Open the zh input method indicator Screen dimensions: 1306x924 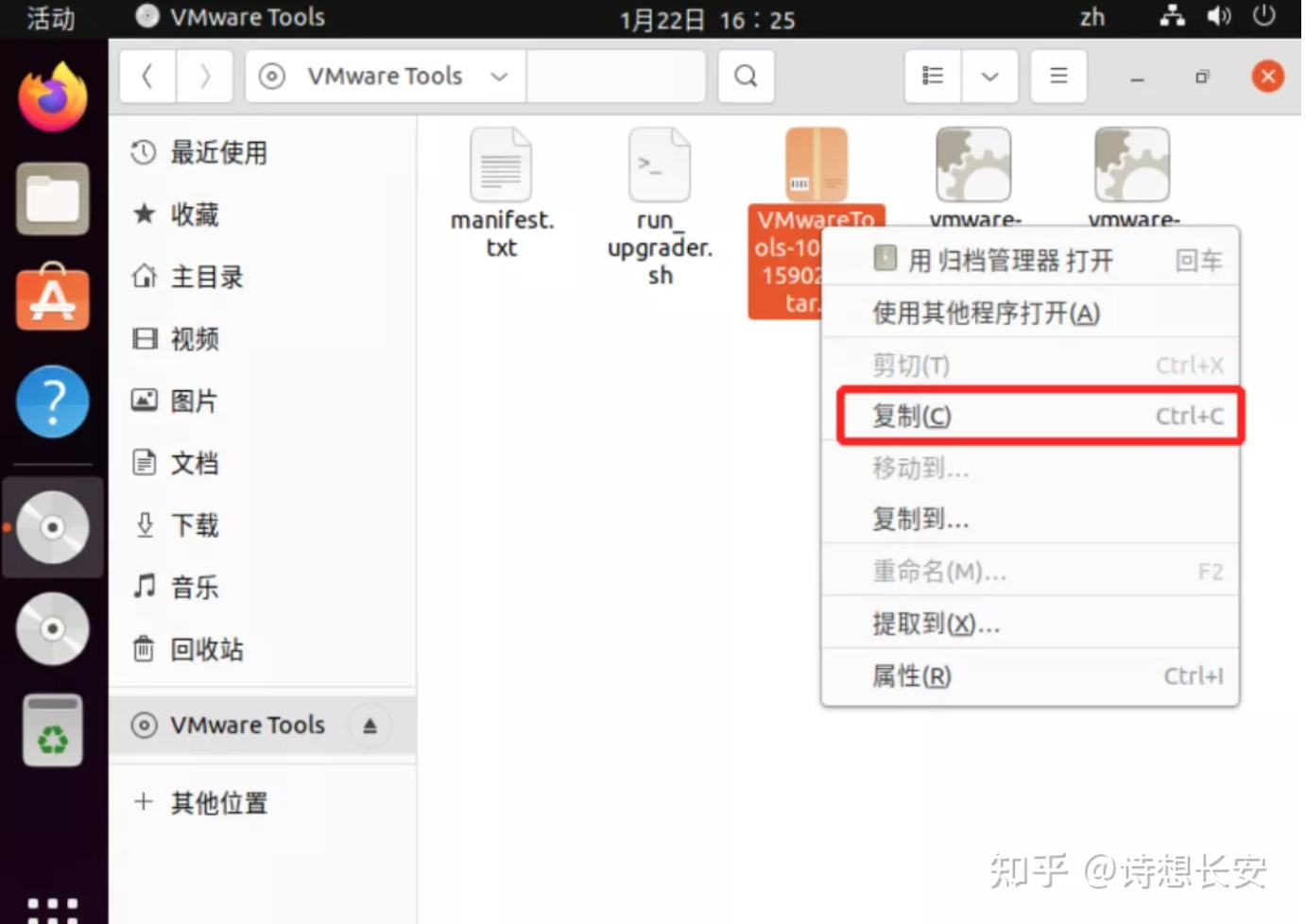[x=1091, y=17]
